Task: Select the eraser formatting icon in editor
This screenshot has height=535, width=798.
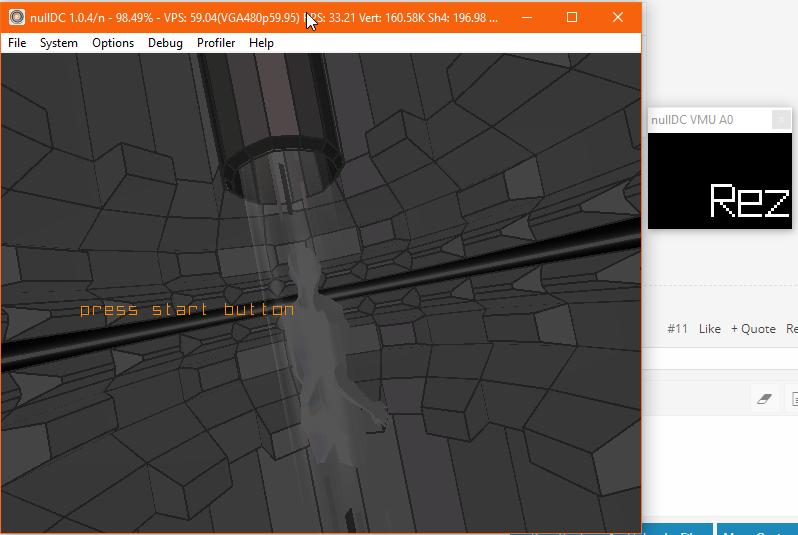Action: [764, 399]
